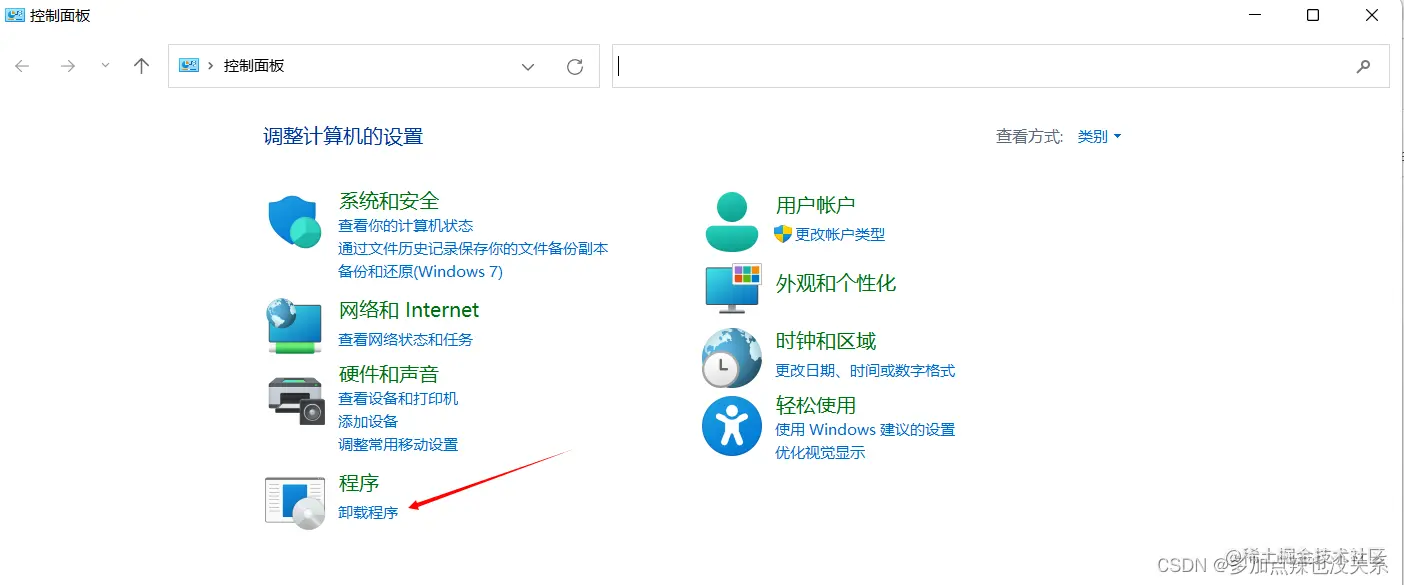Click the 卸载程序 link
The height and width of the screenshot is (585, 1404).
pos(369,510)
